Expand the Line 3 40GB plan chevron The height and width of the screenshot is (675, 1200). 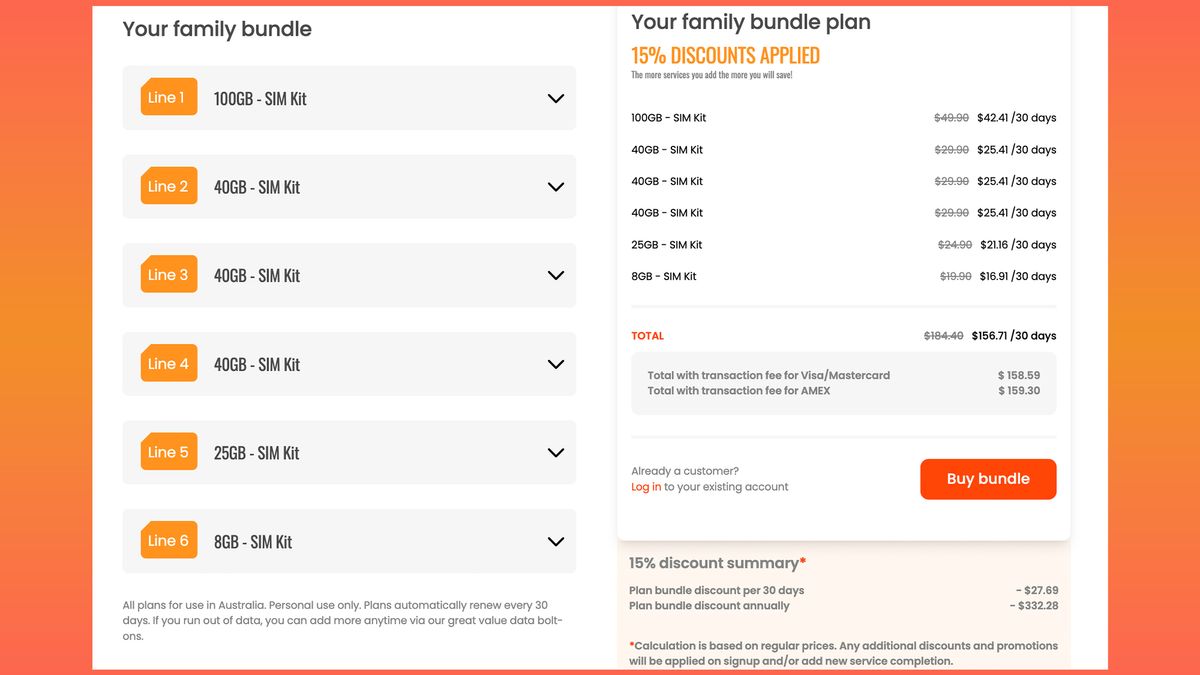[556, 275]
